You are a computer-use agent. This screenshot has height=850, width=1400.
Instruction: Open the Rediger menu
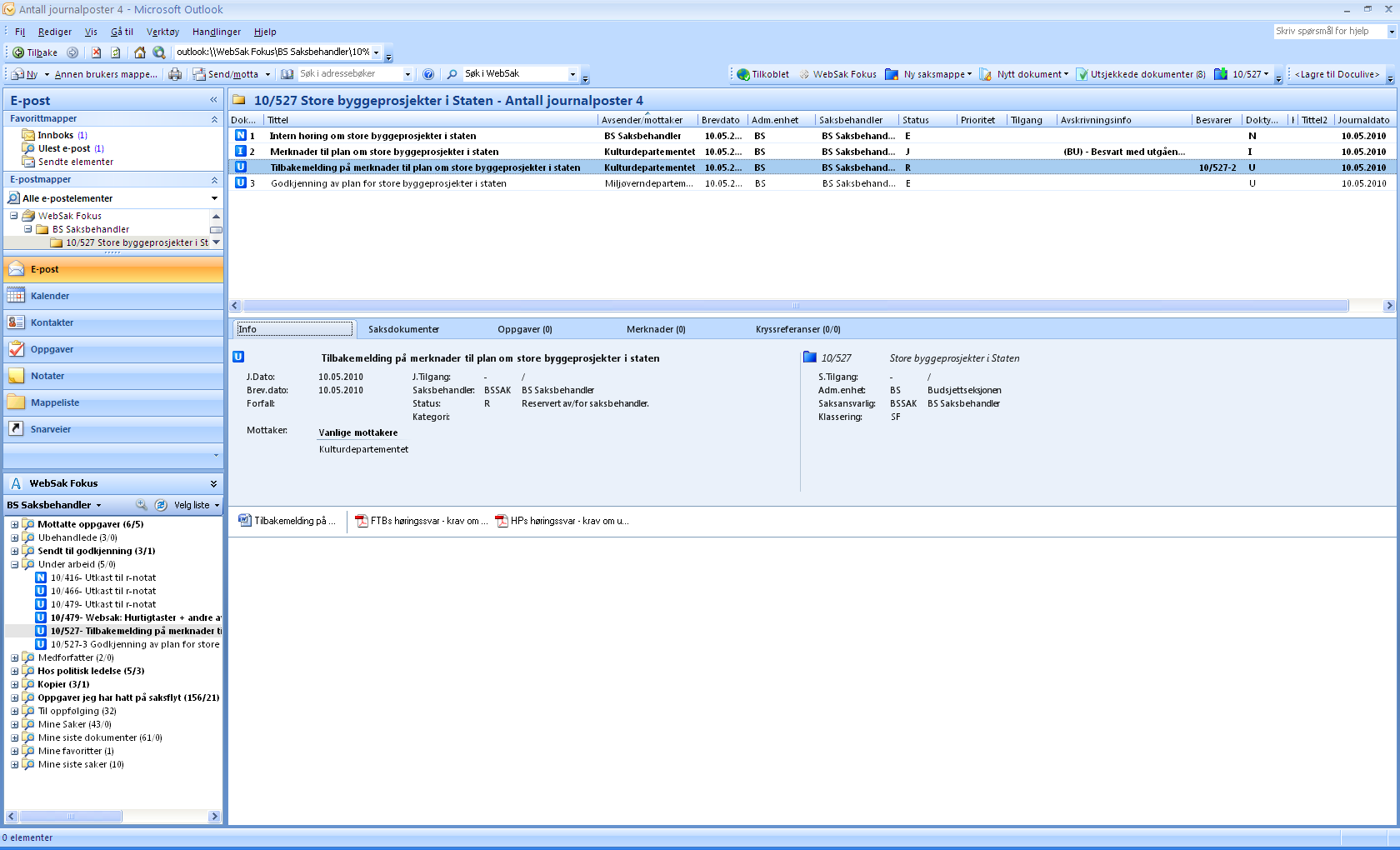pos(55,32)
